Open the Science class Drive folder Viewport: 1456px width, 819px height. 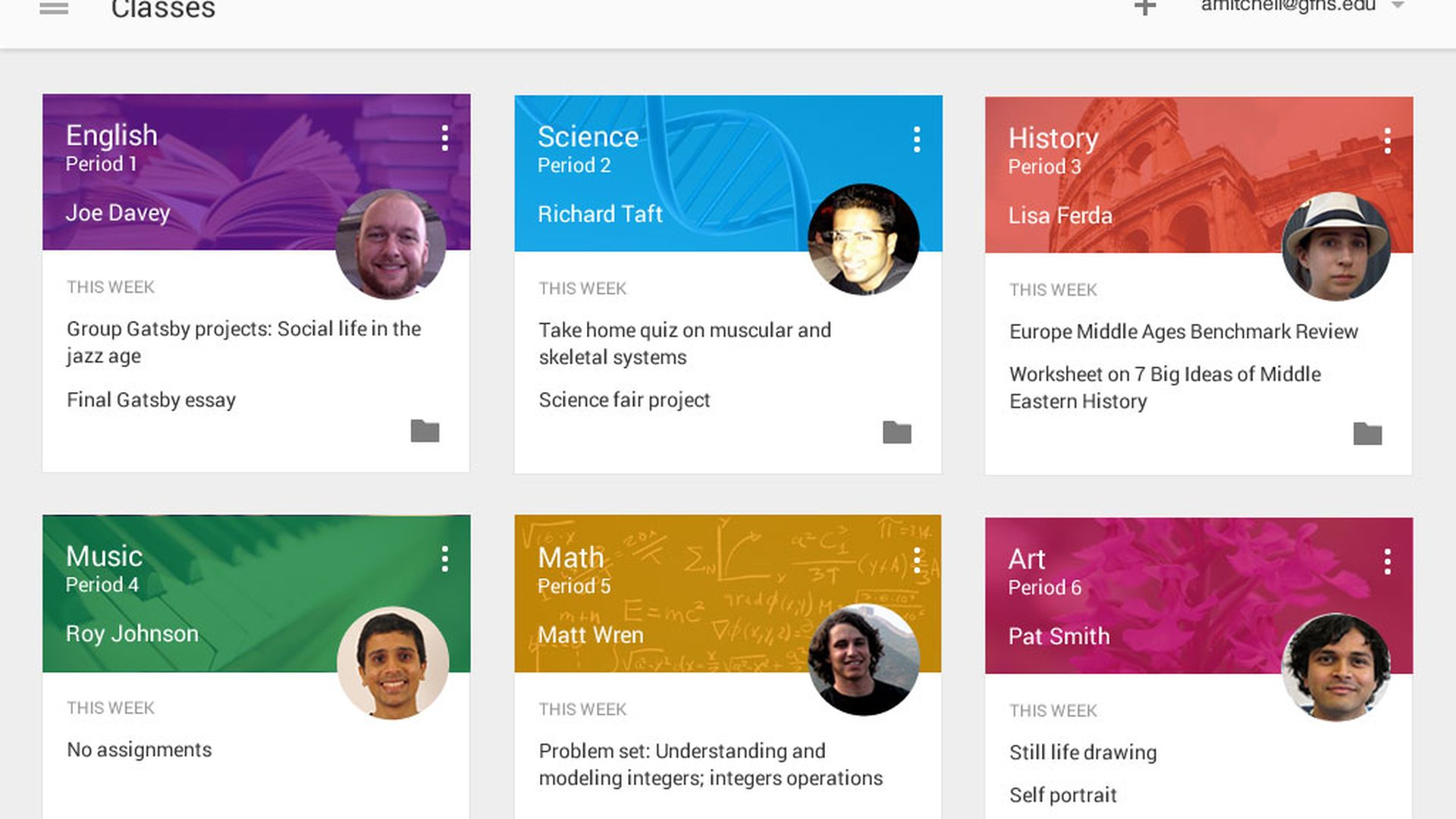pyautogui.click(x=896, y=432)
